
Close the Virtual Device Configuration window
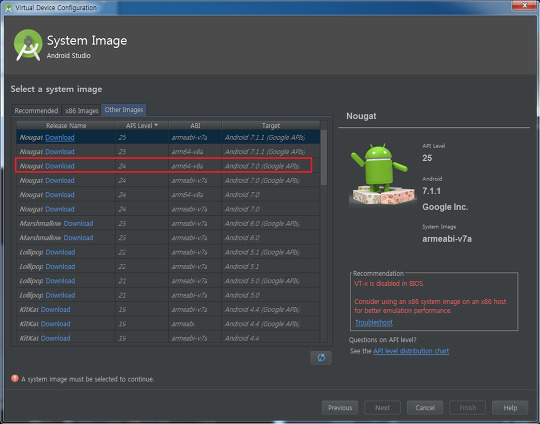525,6
